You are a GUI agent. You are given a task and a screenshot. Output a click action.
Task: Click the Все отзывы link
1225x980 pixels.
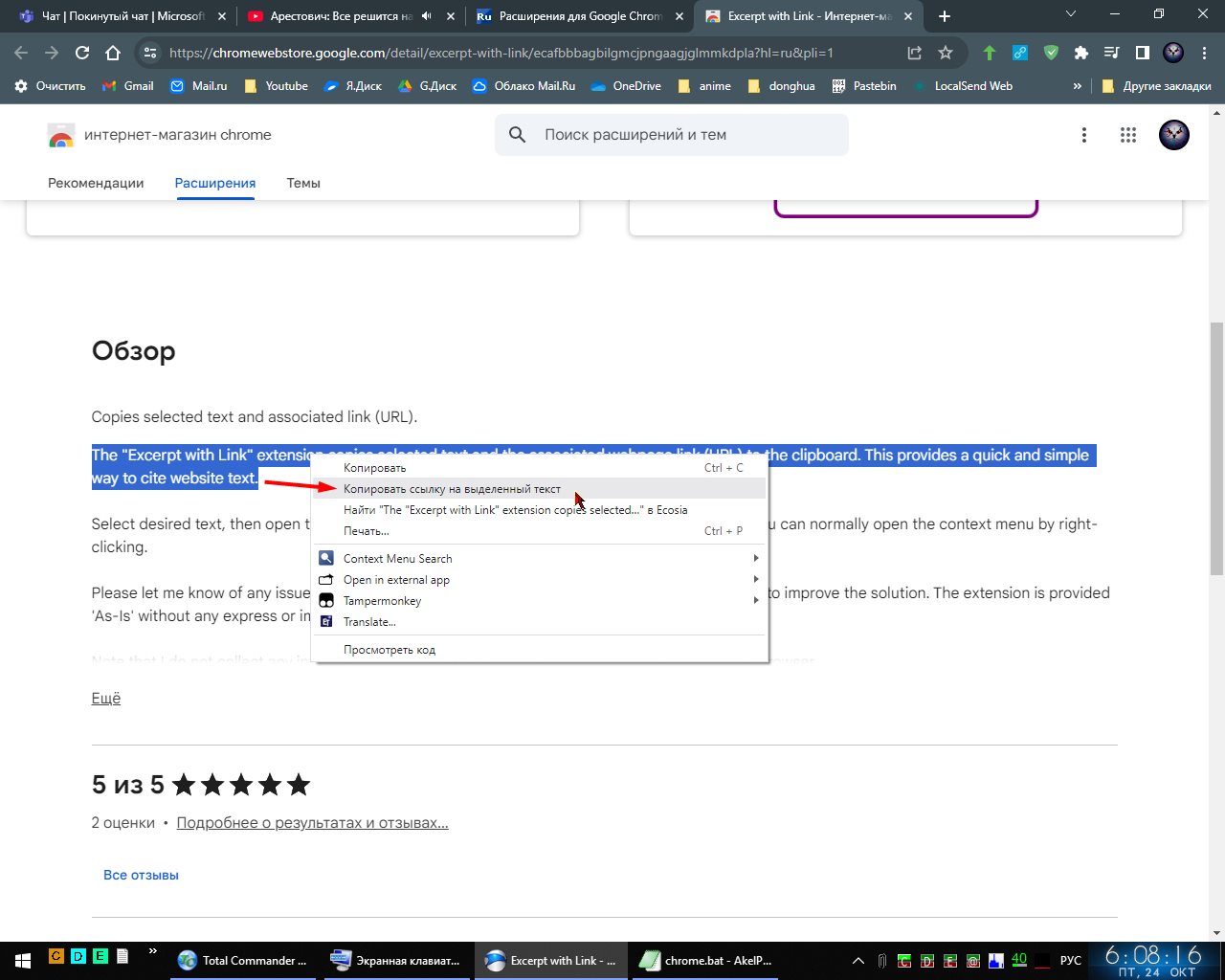[x=141, y=875]
